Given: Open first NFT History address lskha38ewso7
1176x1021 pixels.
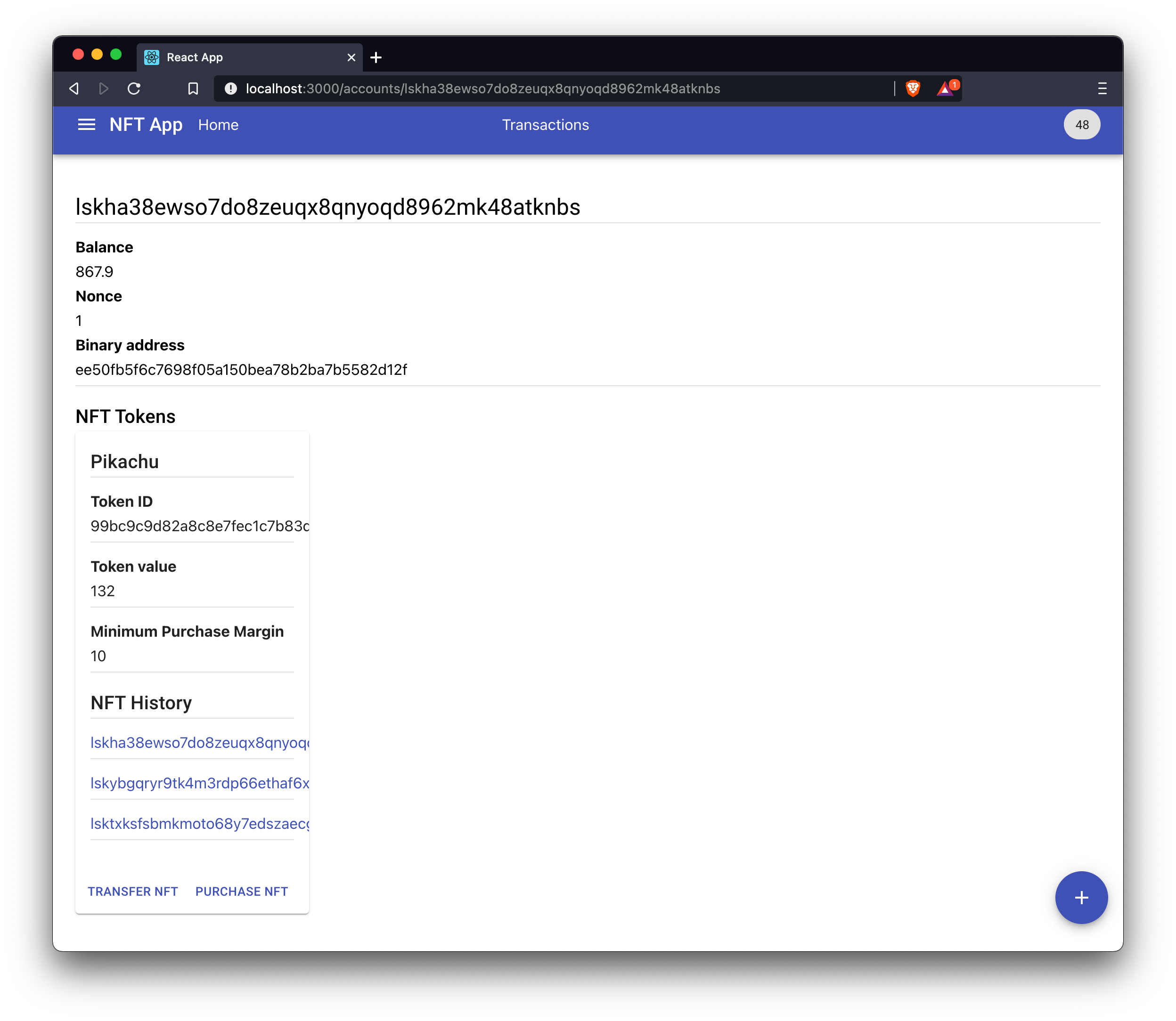Looking at the screenshot, I should 199,743.
